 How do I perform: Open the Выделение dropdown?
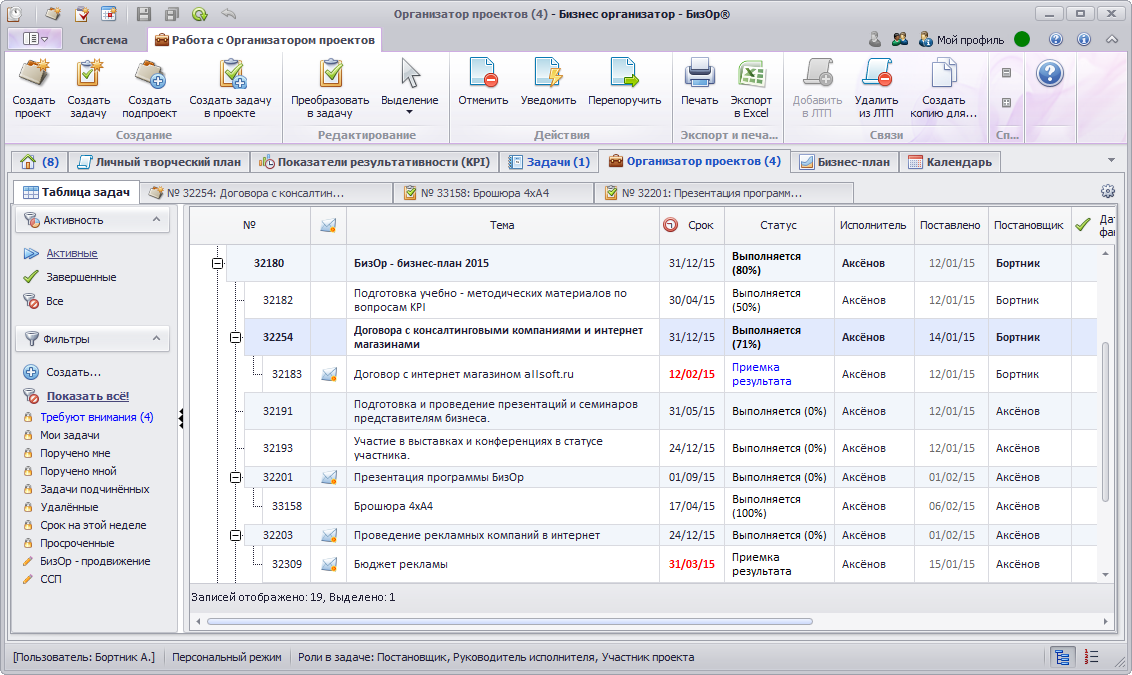[409, 100]
